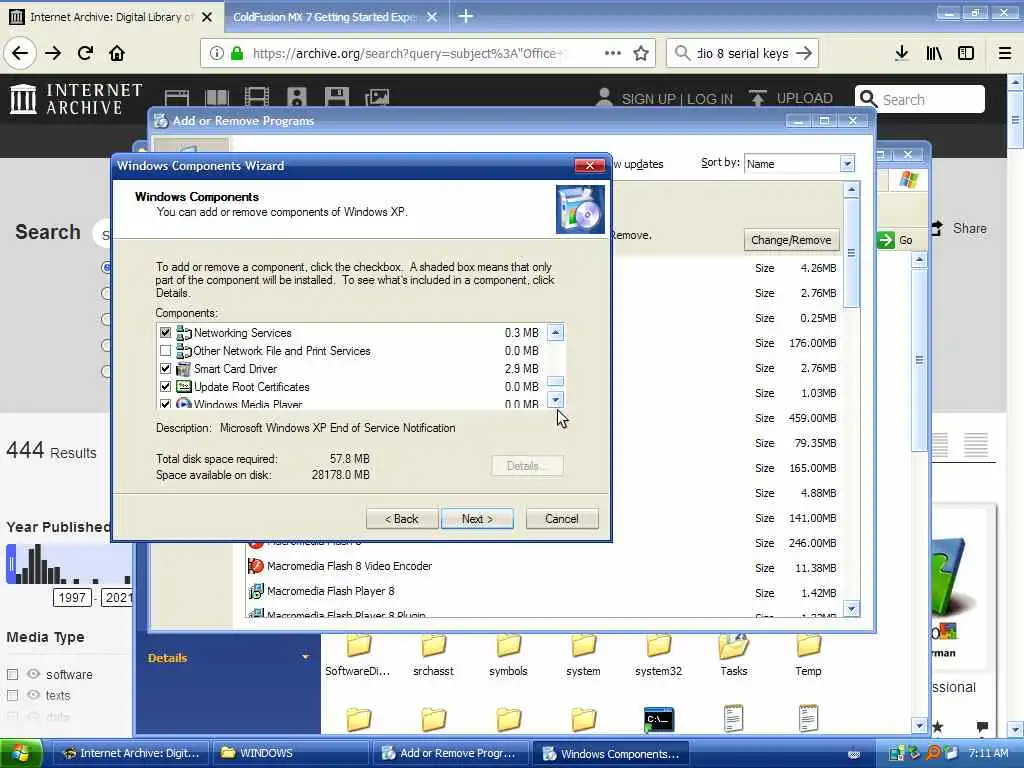
Task: Click the SIGN UP link
Action: pos(648,99)
